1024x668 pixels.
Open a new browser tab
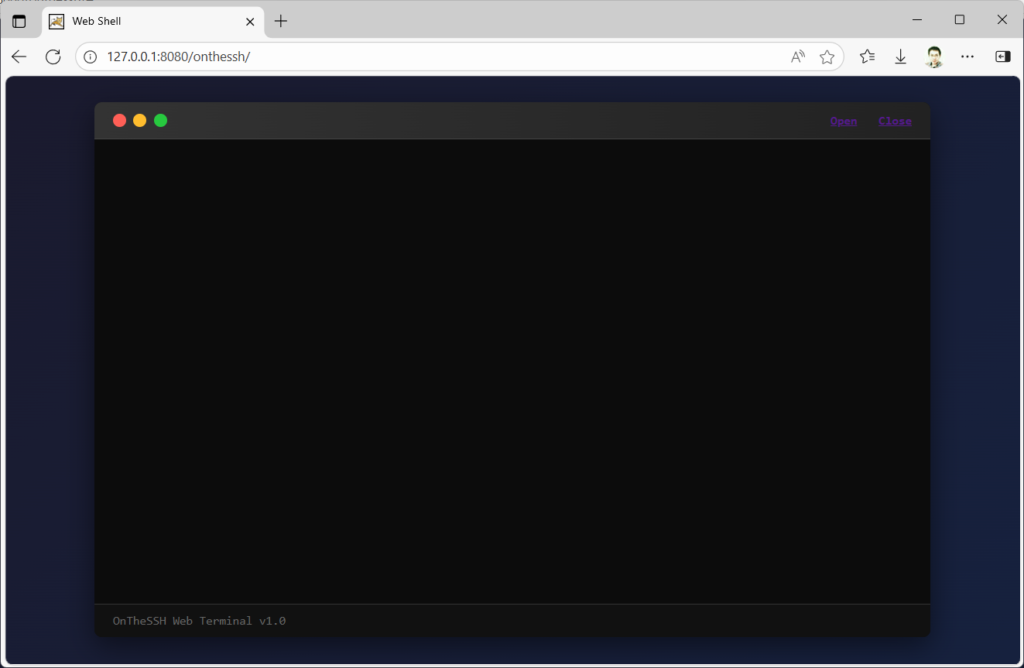281,21
